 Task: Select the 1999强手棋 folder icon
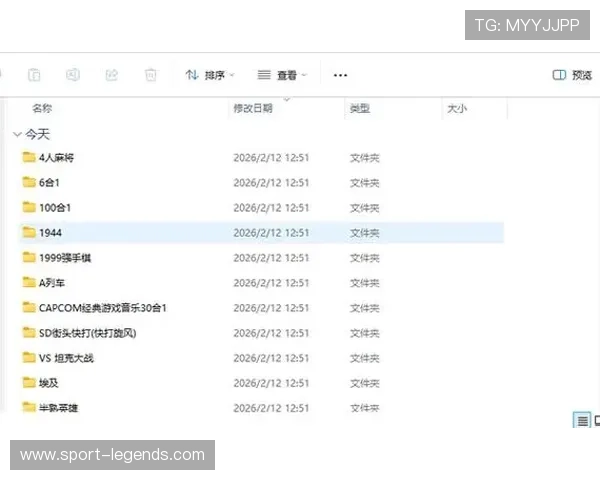click(29, 257)
